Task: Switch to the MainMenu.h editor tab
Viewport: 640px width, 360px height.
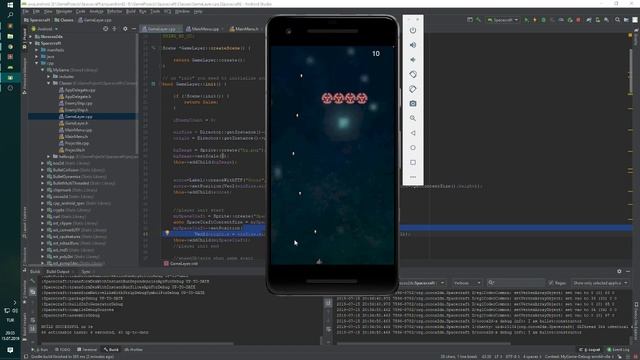Action: 246,29
